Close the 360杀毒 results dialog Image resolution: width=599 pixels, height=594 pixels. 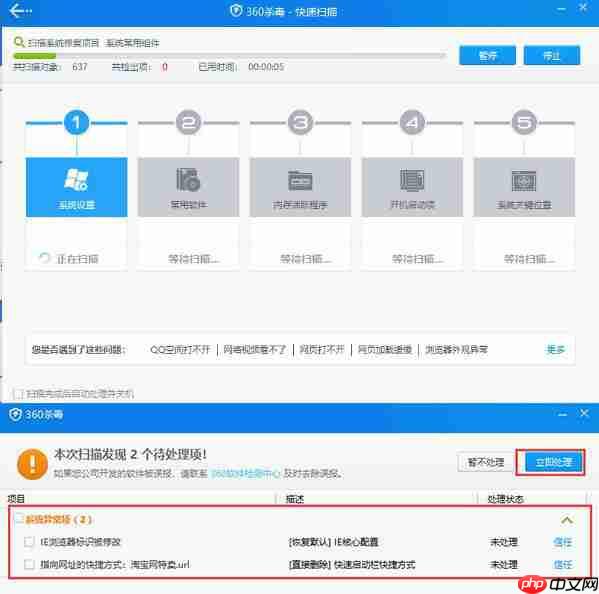click(x=584, y=413)
